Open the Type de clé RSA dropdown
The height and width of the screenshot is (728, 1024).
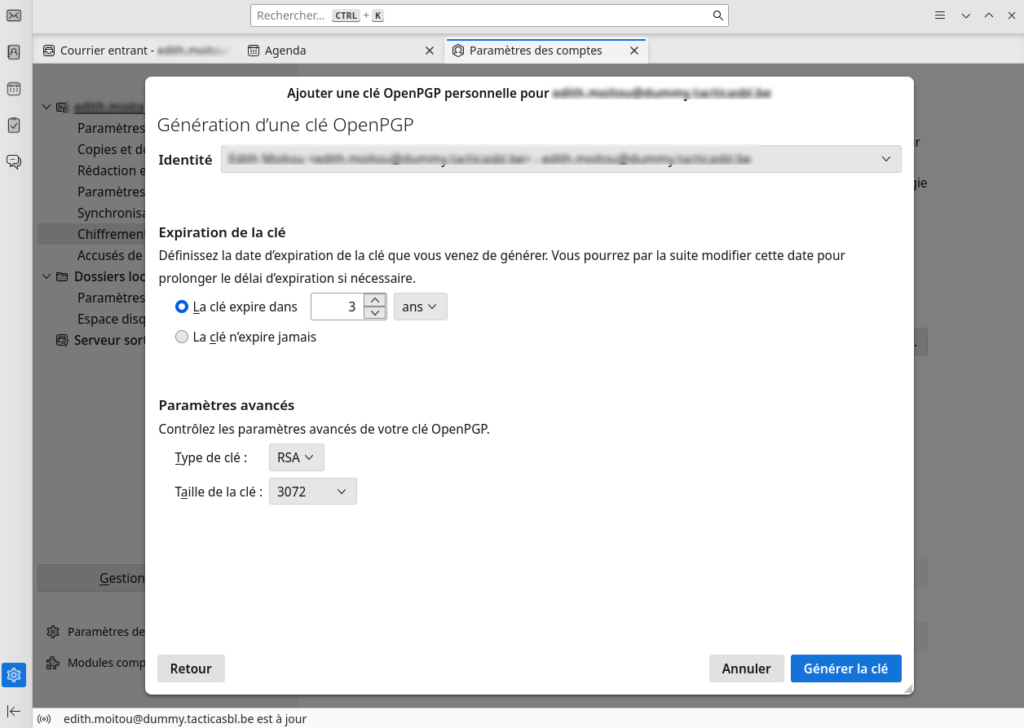(x=296, y=458)
